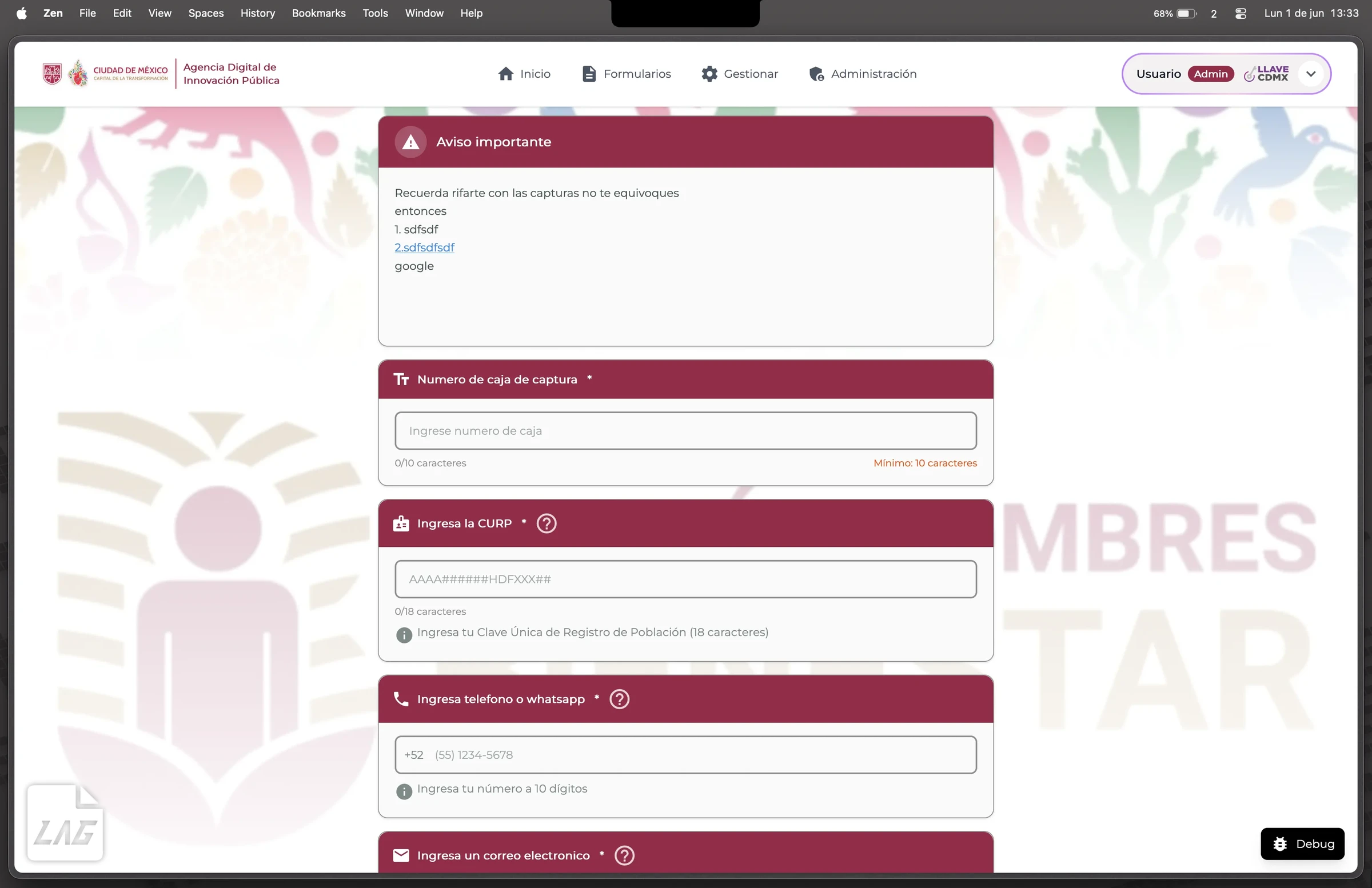Click the Administración shield icon
This screenshot has height=888, width=1372.
[816, 74]
